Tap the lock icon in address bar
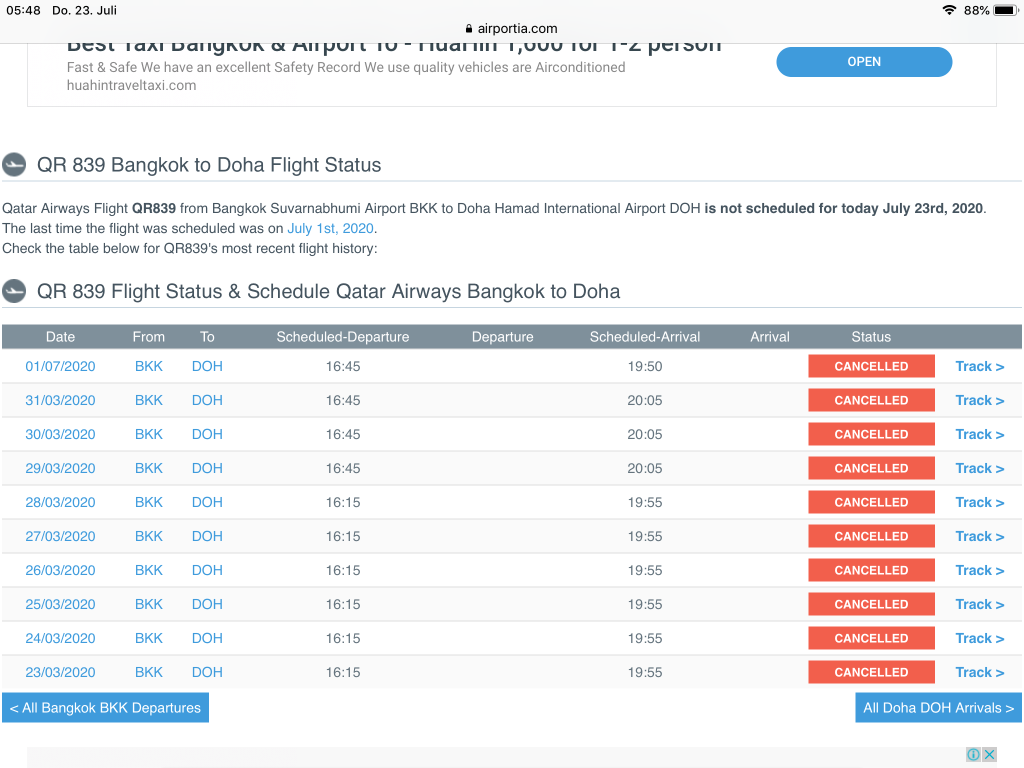The height and width of the screenshot is (768, 1024). pyautogui.click(x=469, y=29)
